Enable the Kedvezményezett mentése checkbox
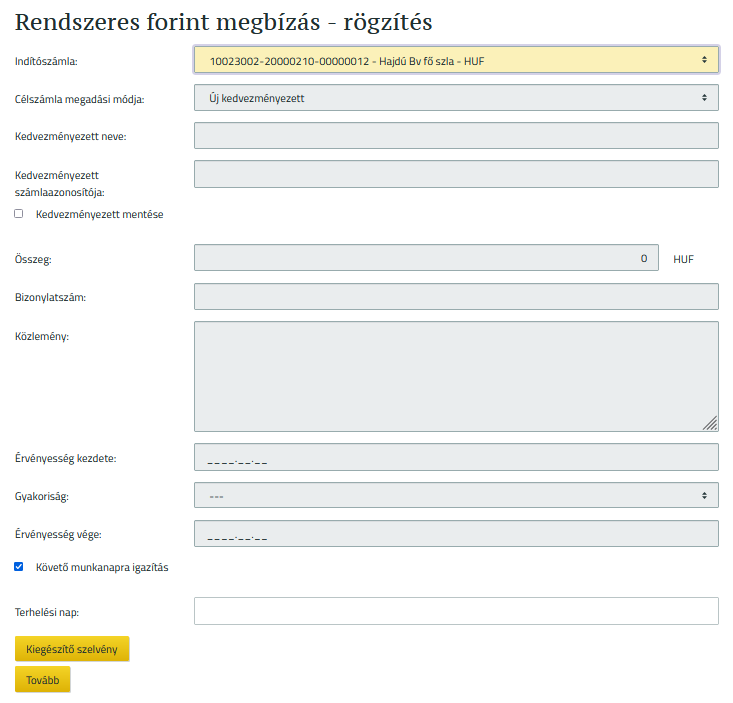Viewport: 733px width, 703px height. click(18, 214)
